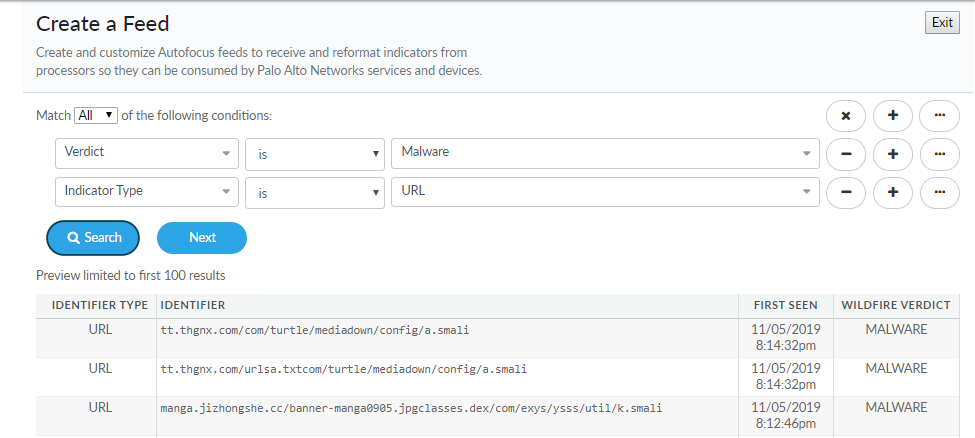Click the Exit button
Screen dimensions: 975x438
[942, 23]
